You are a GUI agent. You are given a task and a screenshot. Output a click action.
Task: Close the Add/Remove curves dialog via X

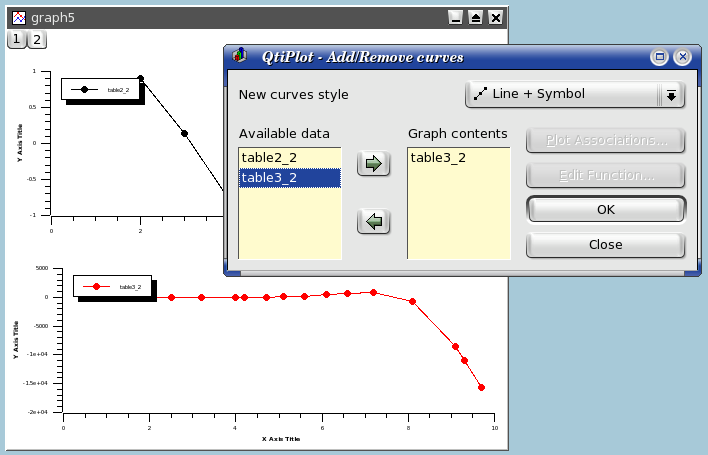click(682, 57)
